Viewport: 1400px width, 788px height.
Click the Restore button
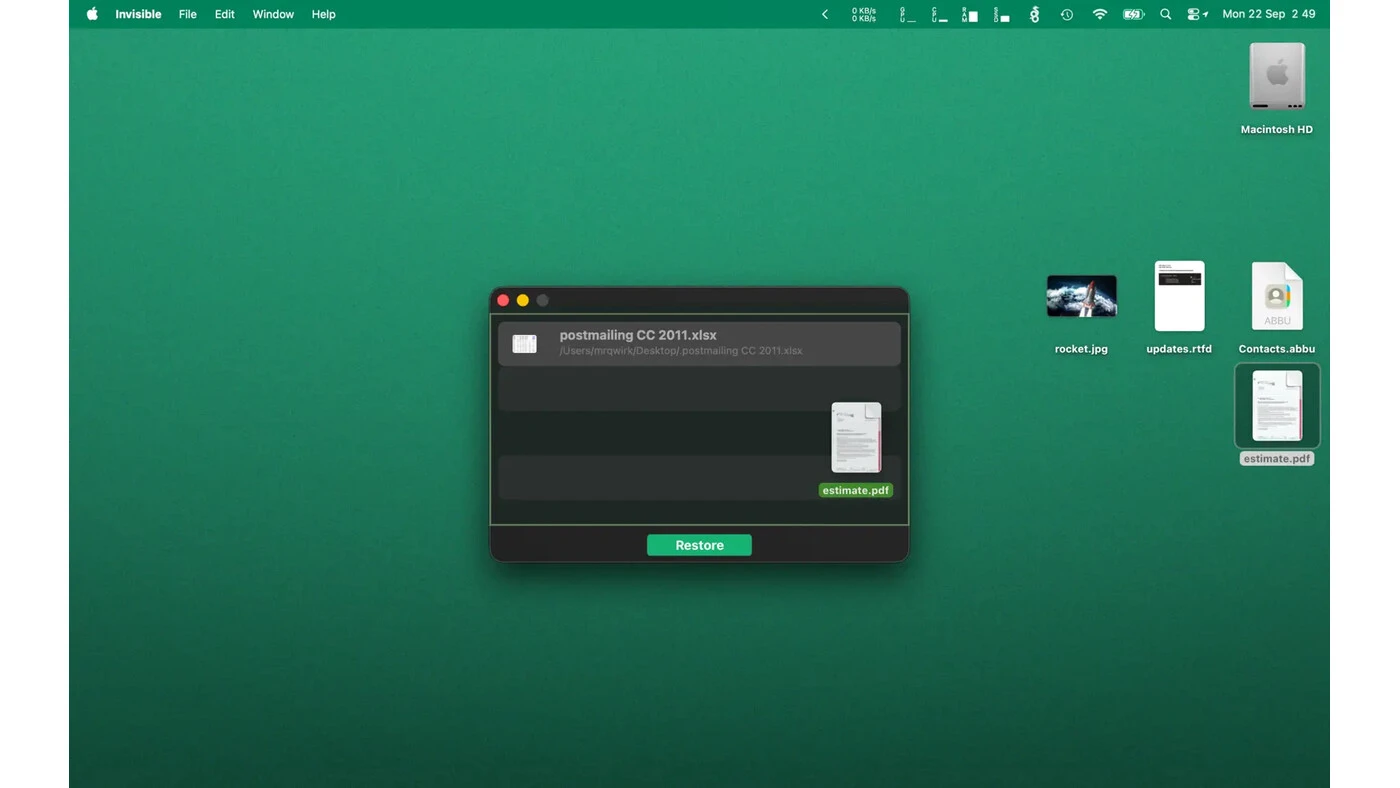(x=699, y=545)
